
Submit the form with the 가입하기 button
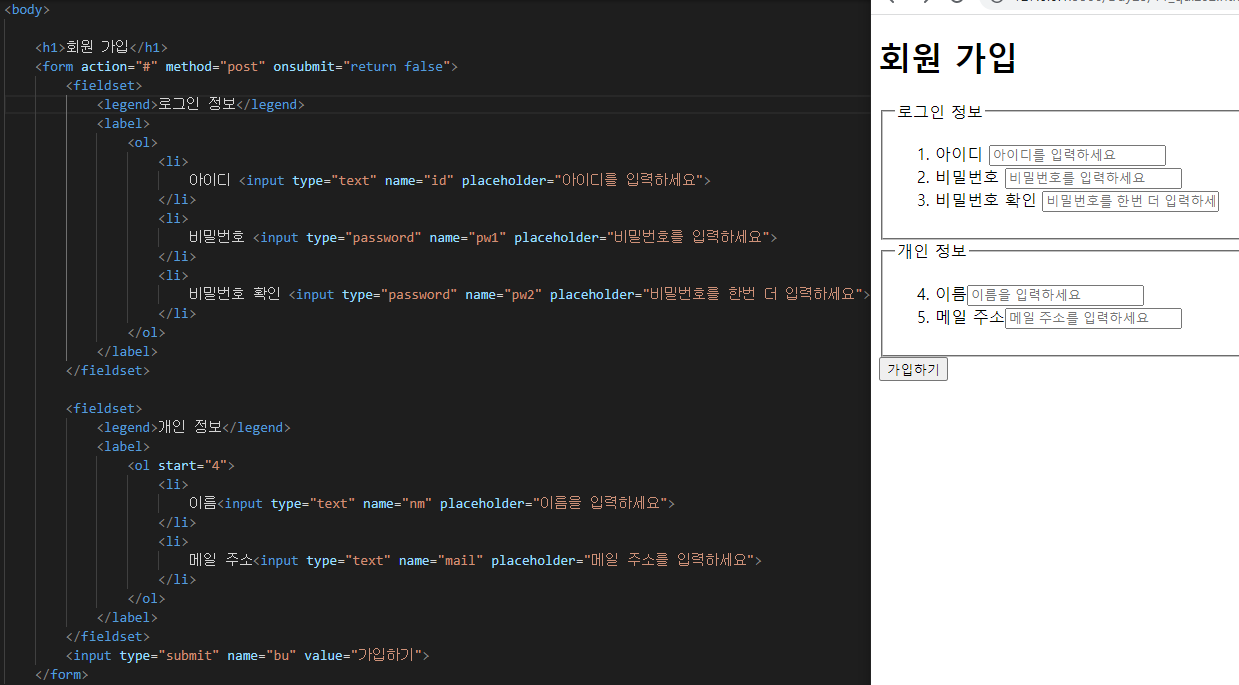point(913,369)
